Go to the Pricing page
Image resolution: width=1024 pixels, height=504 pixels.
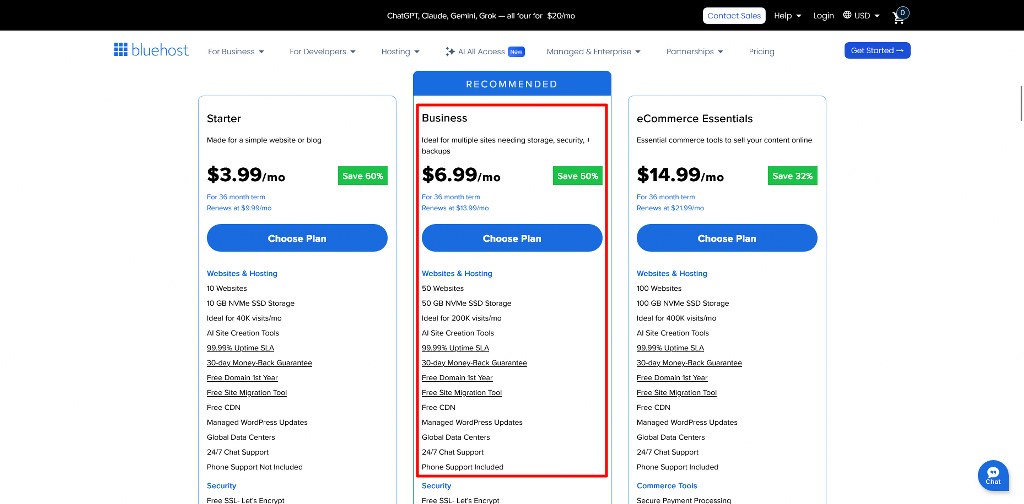pyautogui.click(x=761, y=52)
